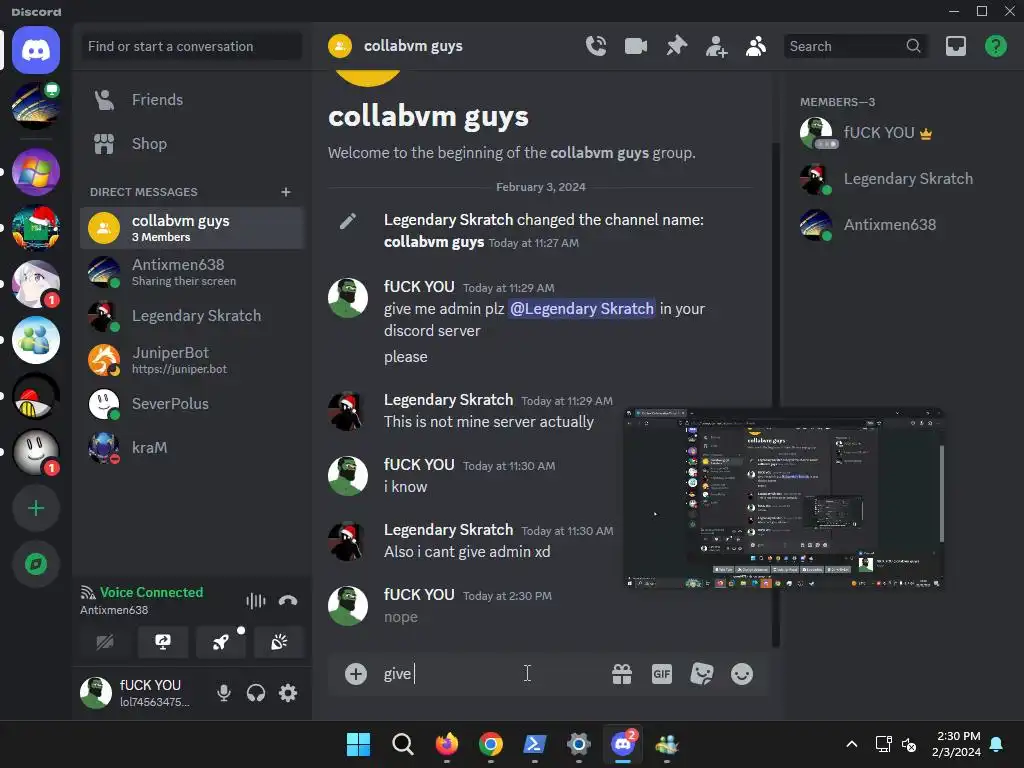Click @Legendary Skratch mention in message

click(x=581, y=308)
